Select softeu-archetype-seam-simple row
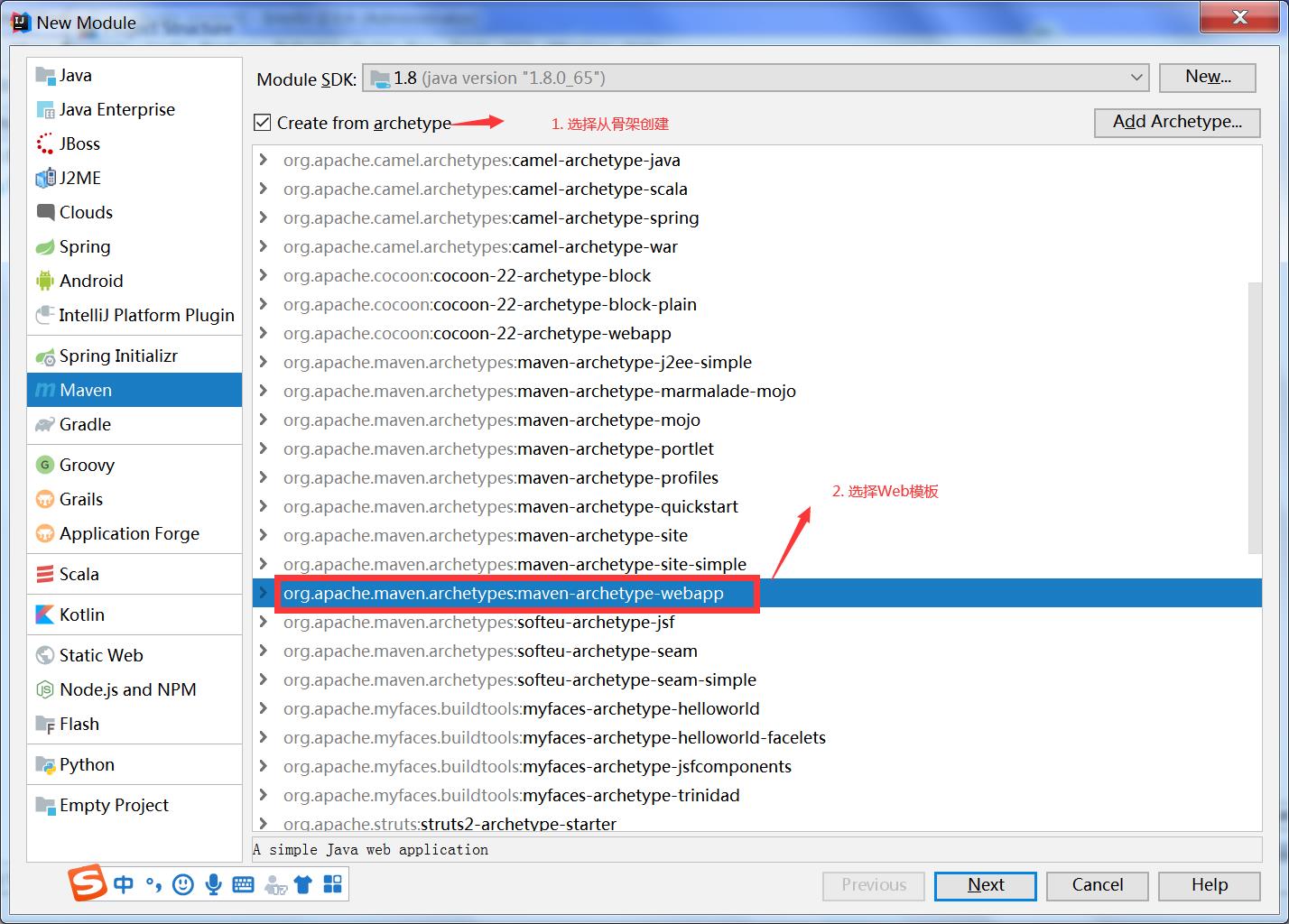Viewport: 1289px width, 924px height. click(756, 679)
